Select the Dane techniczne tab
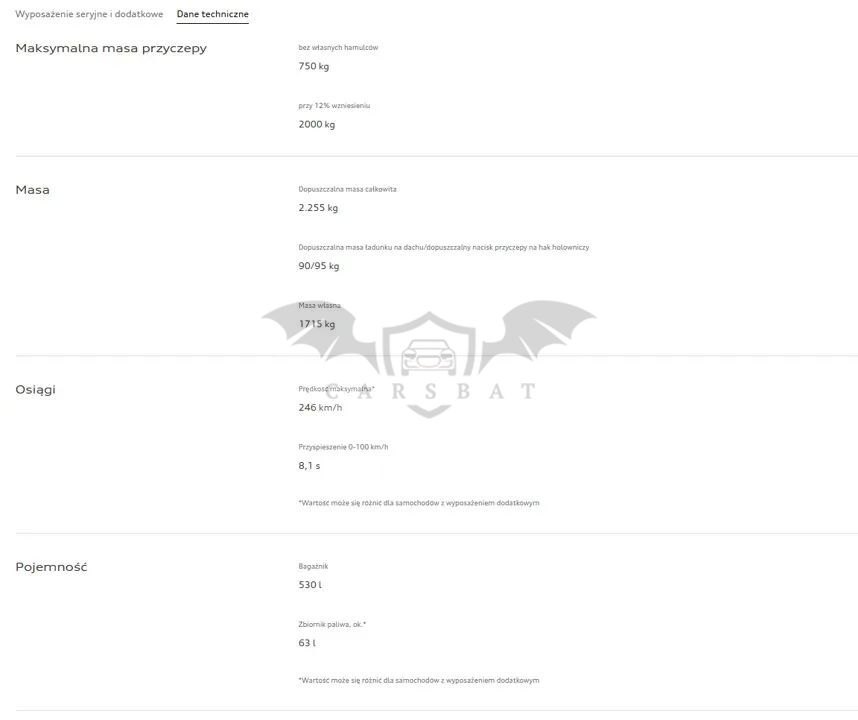 click(212, 14)
